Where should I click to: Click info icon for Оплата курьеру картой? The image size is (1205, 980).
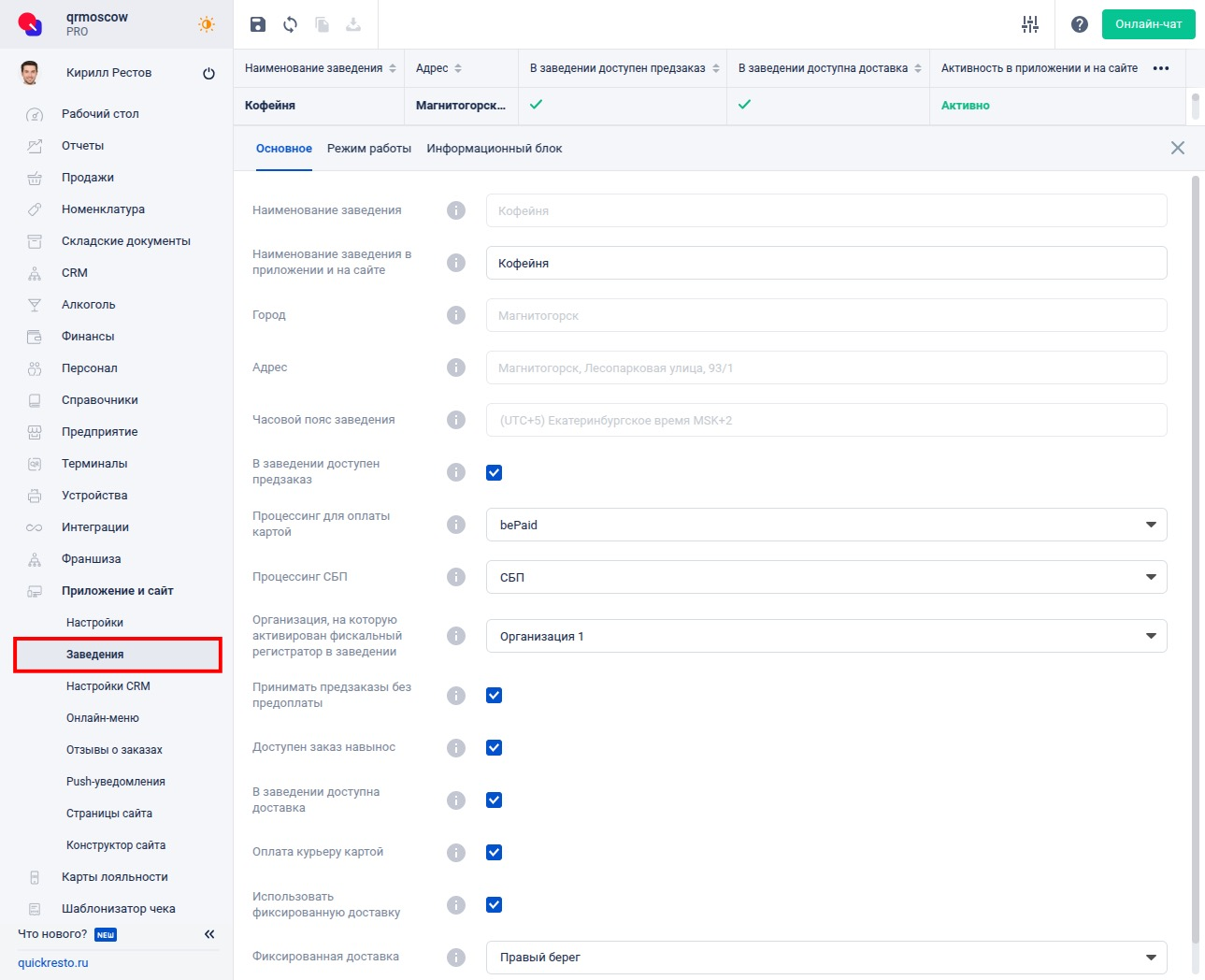click(x=456, y=852)
